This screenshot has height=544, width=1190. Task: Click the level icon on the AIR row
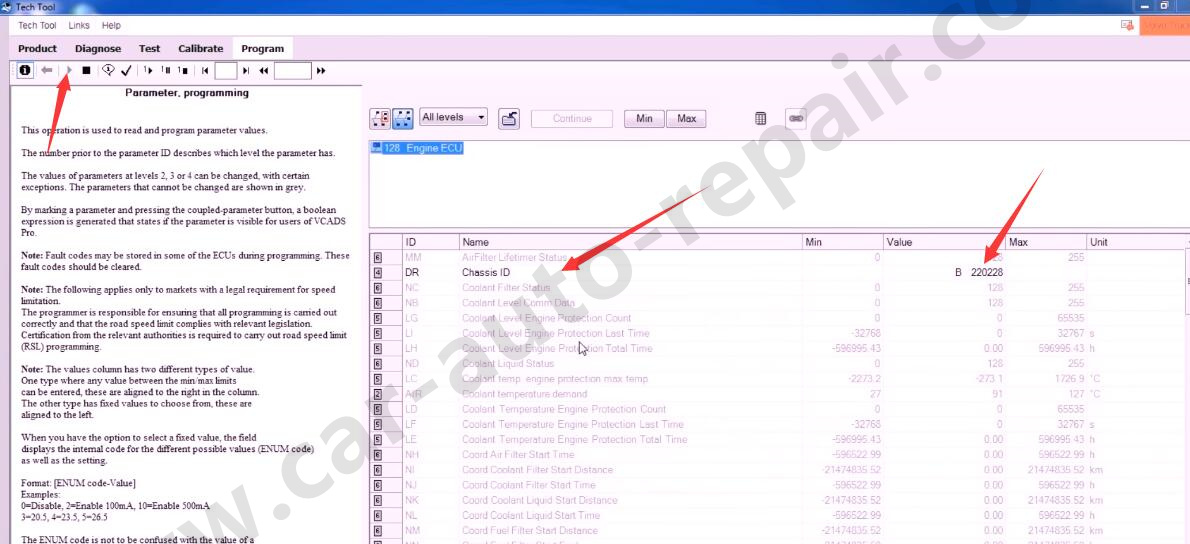point(378,394)
